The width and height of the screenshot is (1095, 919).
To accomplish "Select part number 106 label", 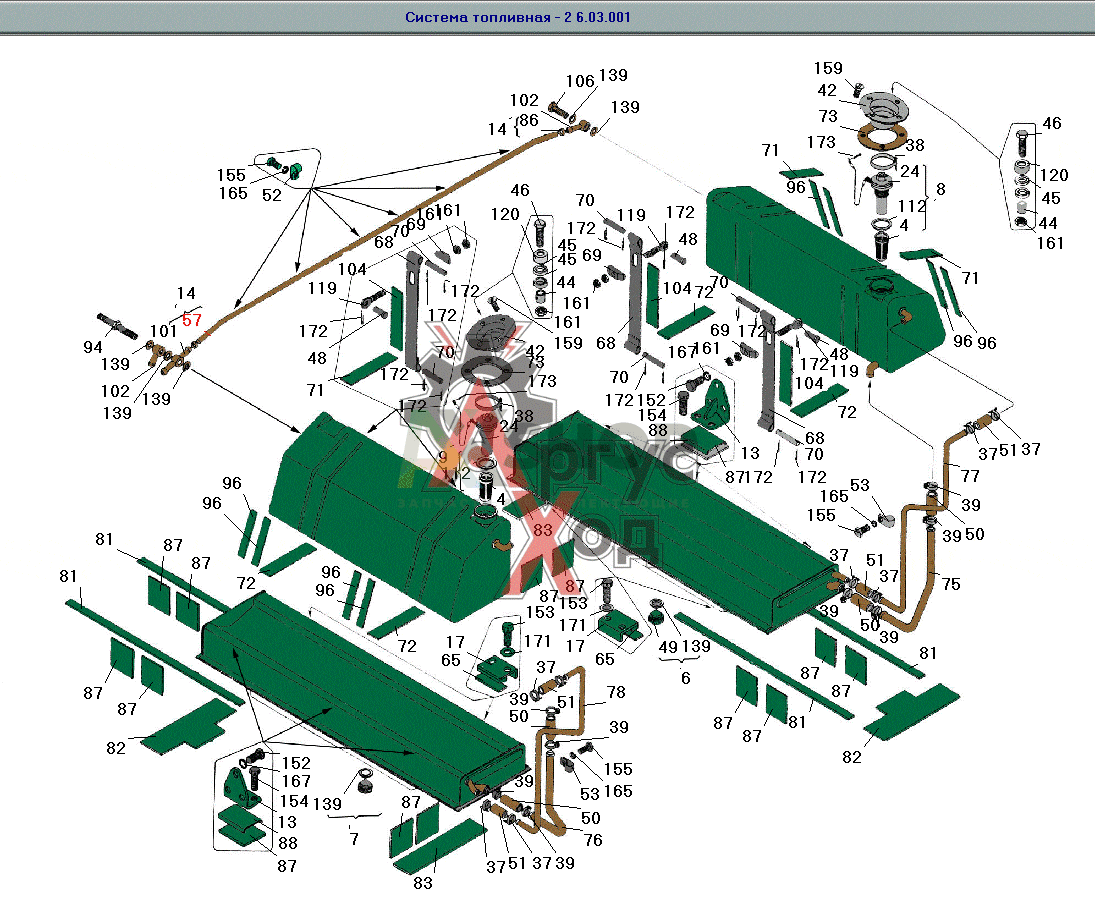I will point(580,82).
